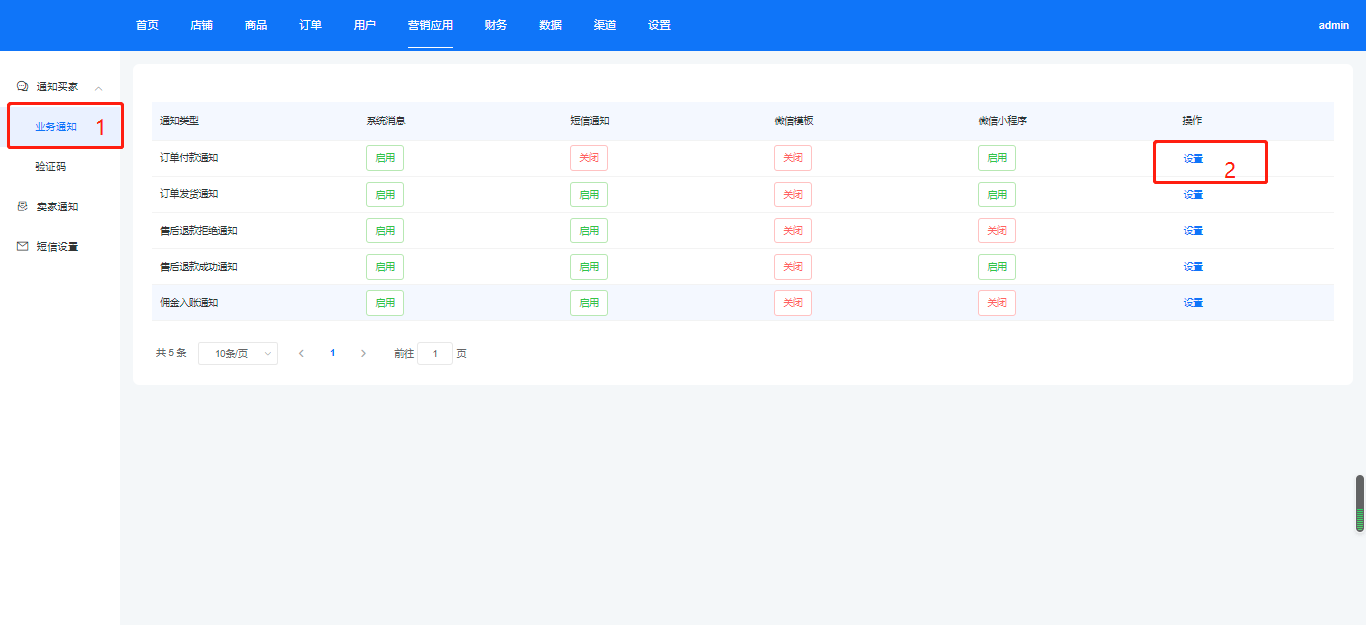Open the 10条/页 page size dropdown
1366x625 pixels.
[x=238, y=353]
